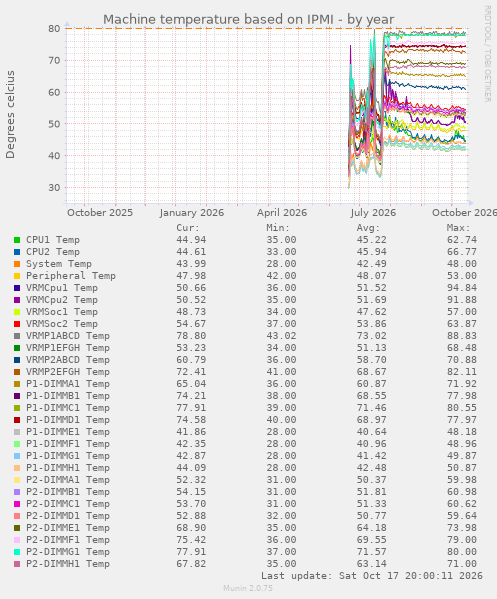Select the 'System Temp' legend label
The height and width of the screenshot is (599, 497).
[x=59, y=264]
